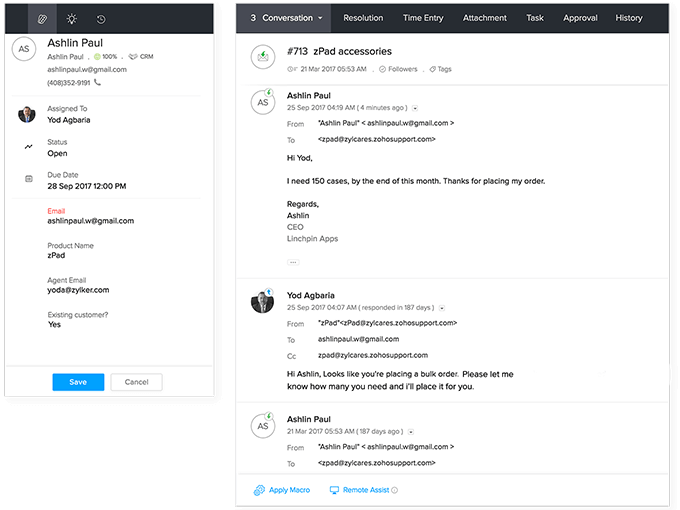The height and width of the screenshot is (510, 680).
Task: Switch to the Resolution tab
Action: (363, 18)
